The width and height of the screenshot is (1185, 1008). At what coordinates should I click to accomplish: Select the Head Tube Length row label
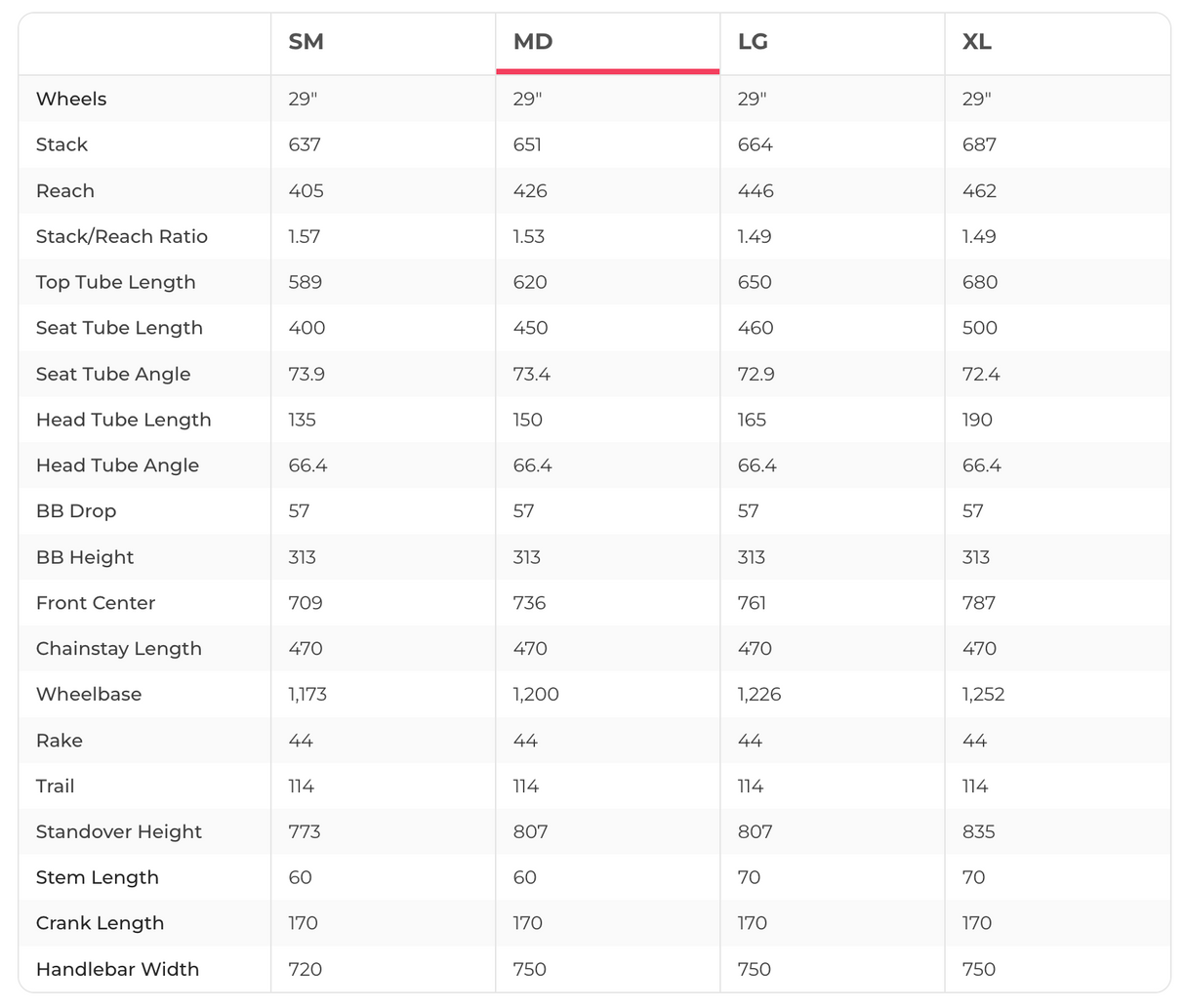pyautogui.click(x=124, y=420)
